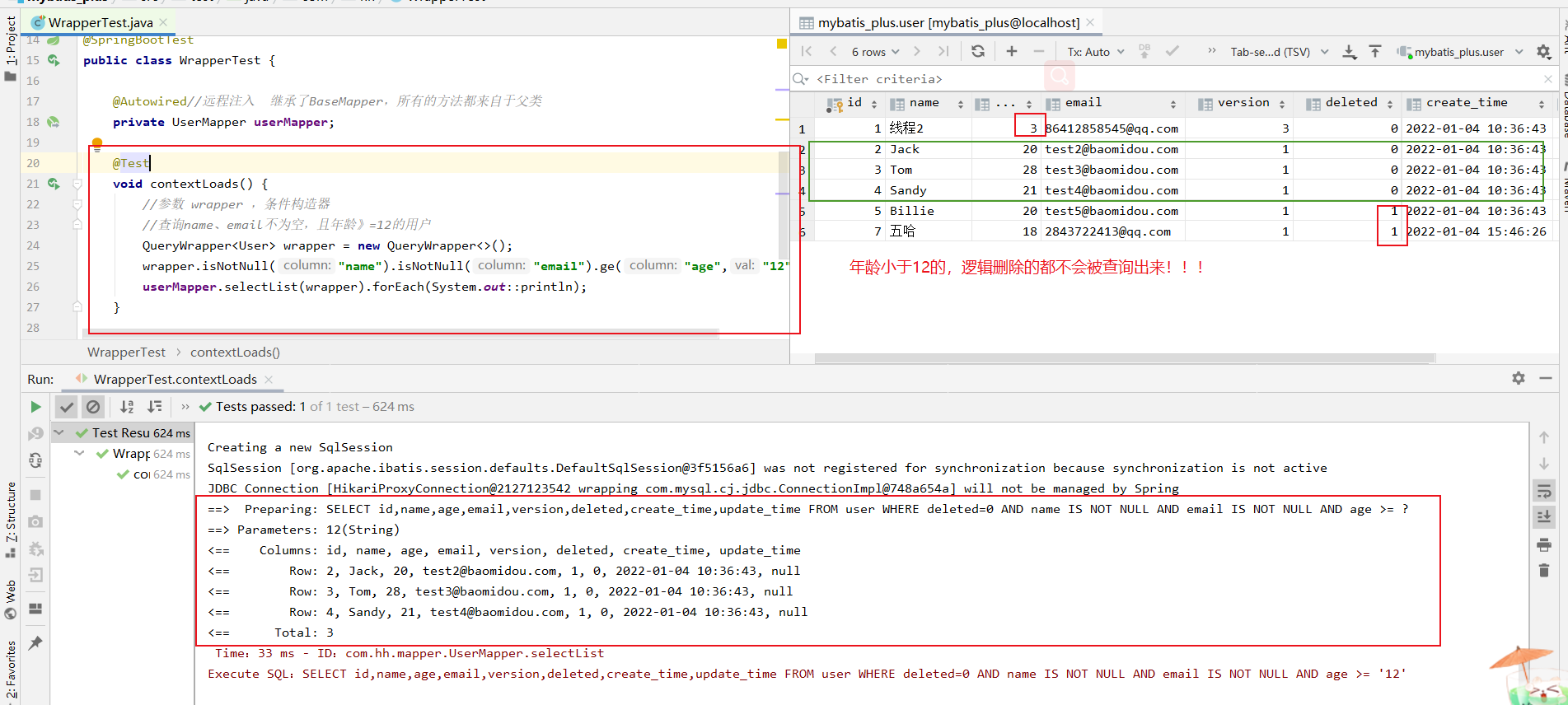Sort by the create_time column header
This screenshot has height=705, width=1568.
[1475, 103]
